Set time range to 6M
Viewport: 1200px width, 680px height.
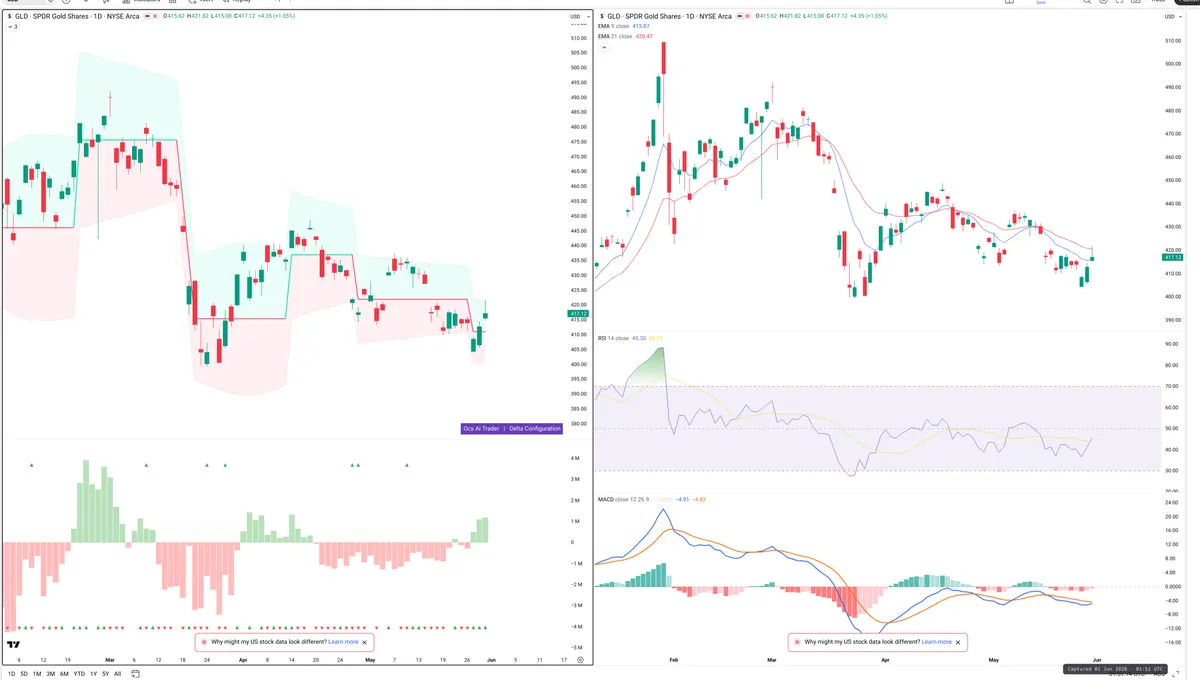click(x=64, y=674)
